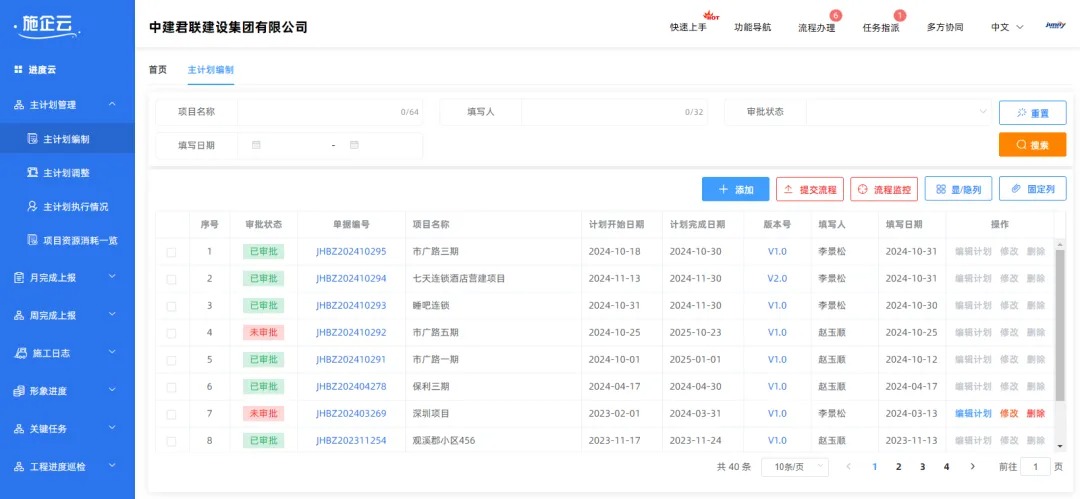The image size is (1080, 499).
Task: Click the 重置 button
Action: click(x=1032, y=112)
